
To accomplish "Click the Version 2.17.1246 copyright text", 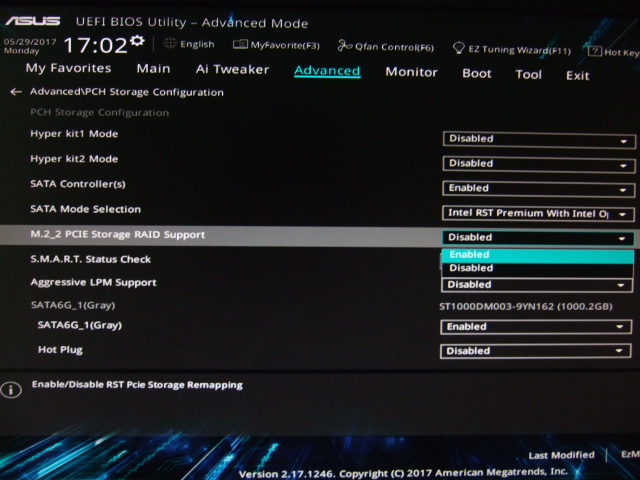I will tap(403, 473).
